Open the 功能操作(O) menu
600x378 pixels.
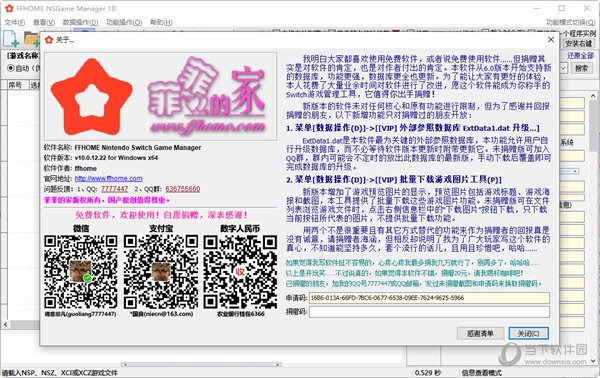point(124,23)
